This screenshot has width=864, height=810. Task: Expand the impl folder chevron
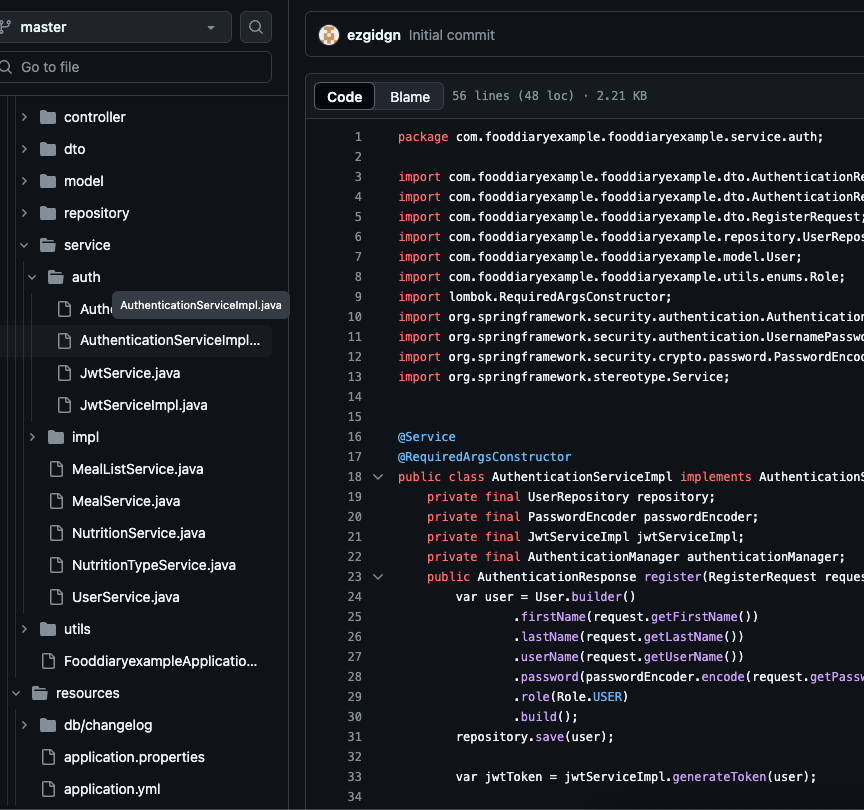tap(32, 437)
